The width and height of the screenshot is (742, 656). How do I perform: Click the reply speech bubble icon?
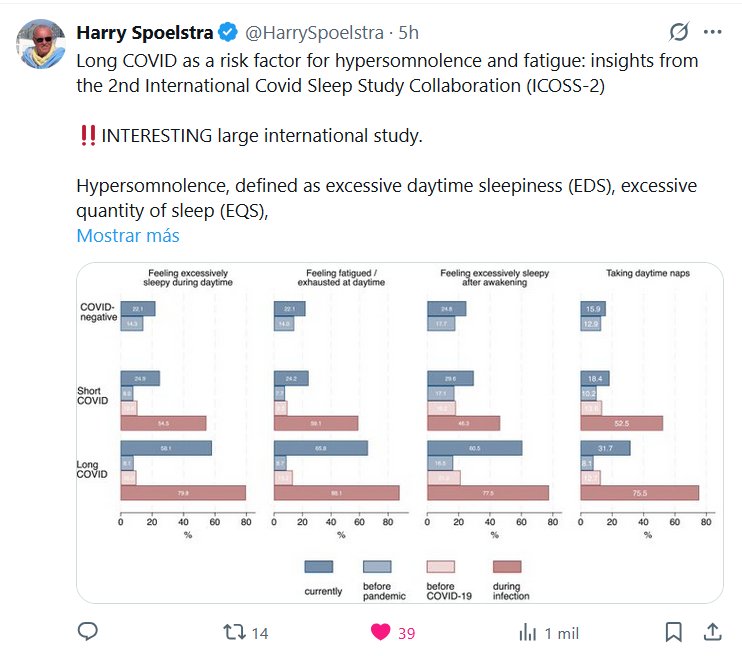[x=88, y=632]
